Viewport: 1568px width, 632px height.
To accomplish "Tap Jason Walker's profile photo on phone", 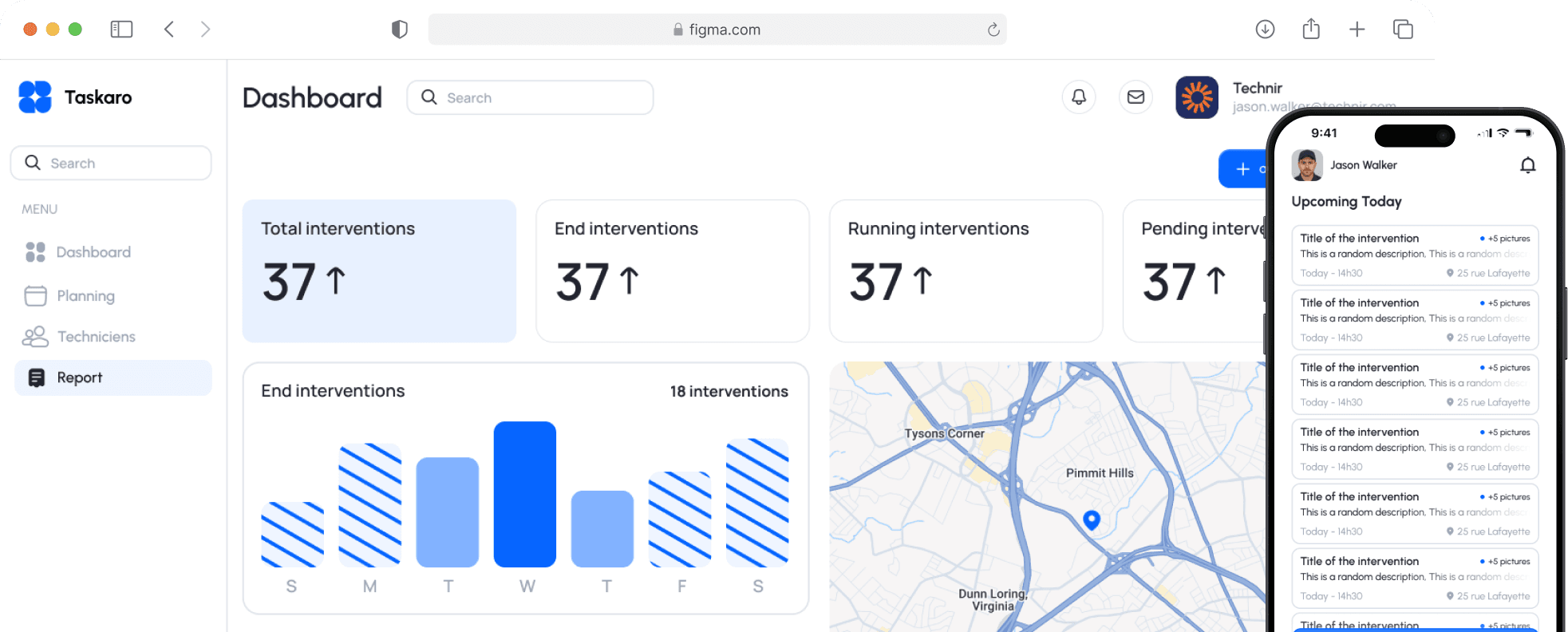I will (x=1307, y=165).
